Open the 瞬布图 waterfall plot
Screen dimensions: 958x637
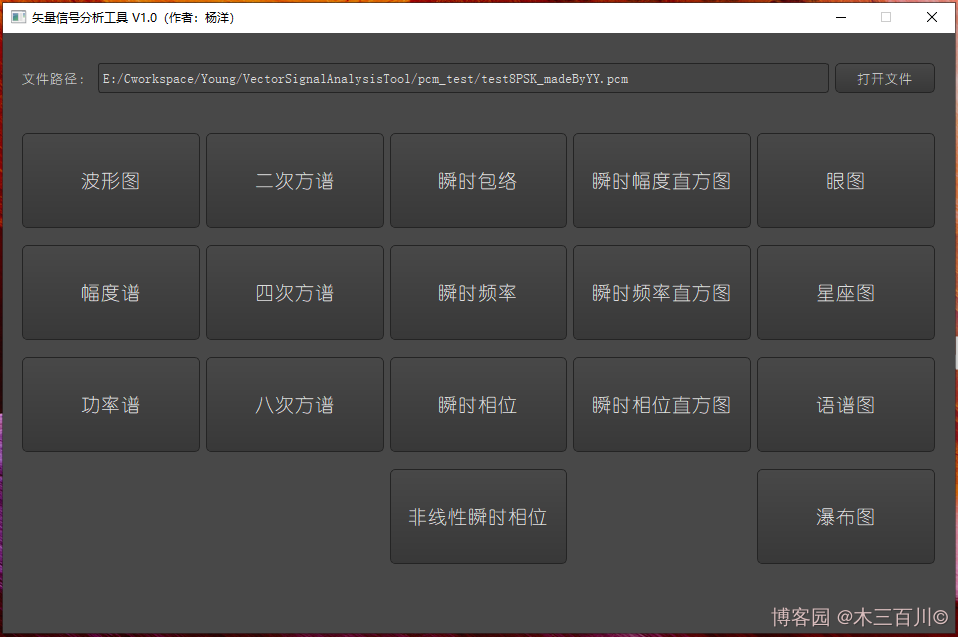click(845, 517)
